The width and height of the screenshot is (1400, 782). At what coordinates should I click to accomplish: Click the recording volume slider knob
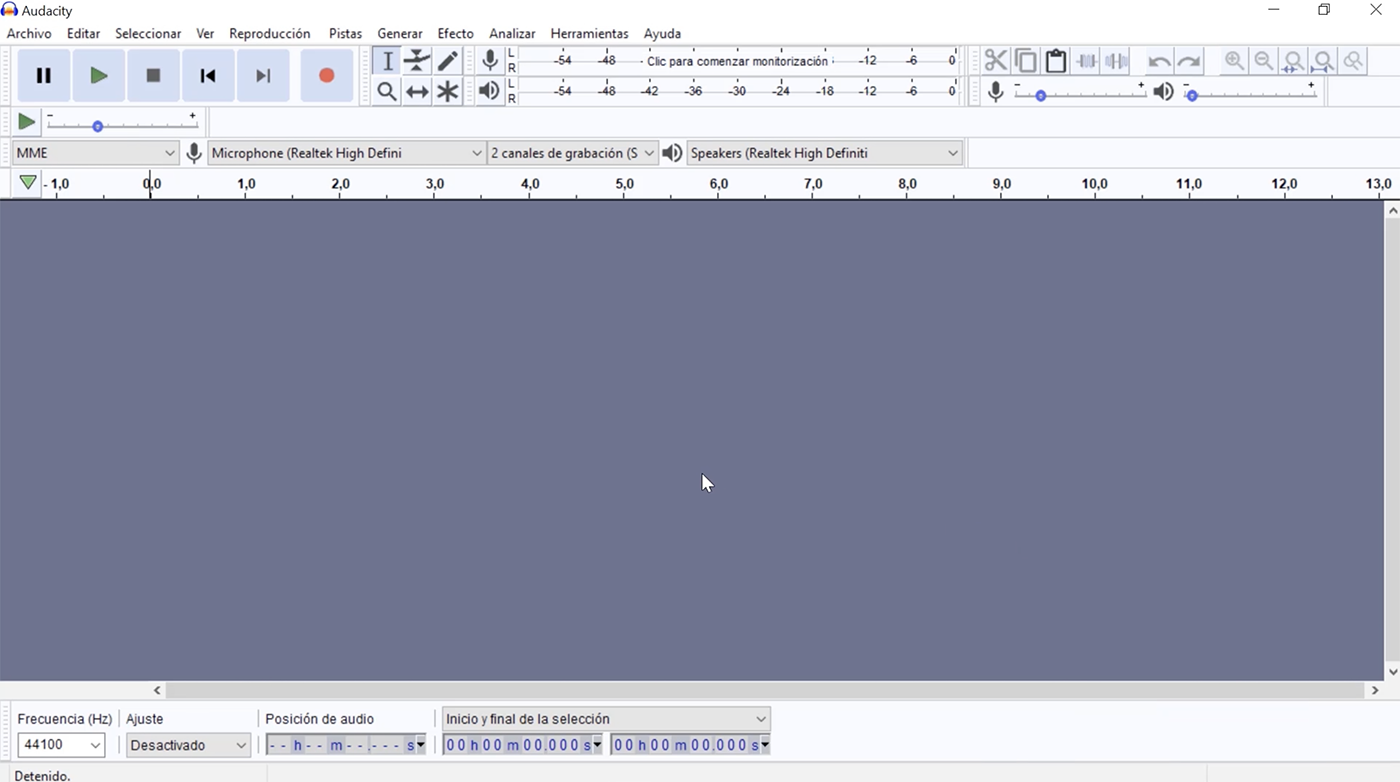coord(1041,96)
